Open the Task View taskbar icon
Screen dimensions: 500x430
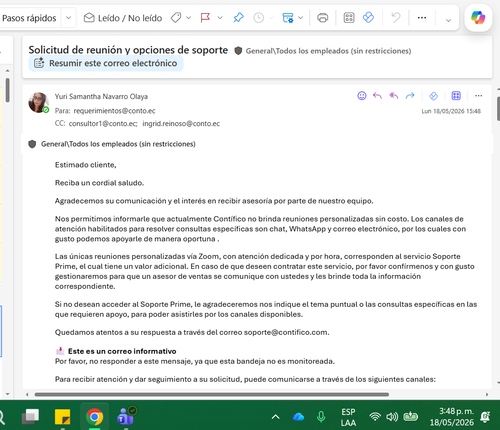click(30, 417)
